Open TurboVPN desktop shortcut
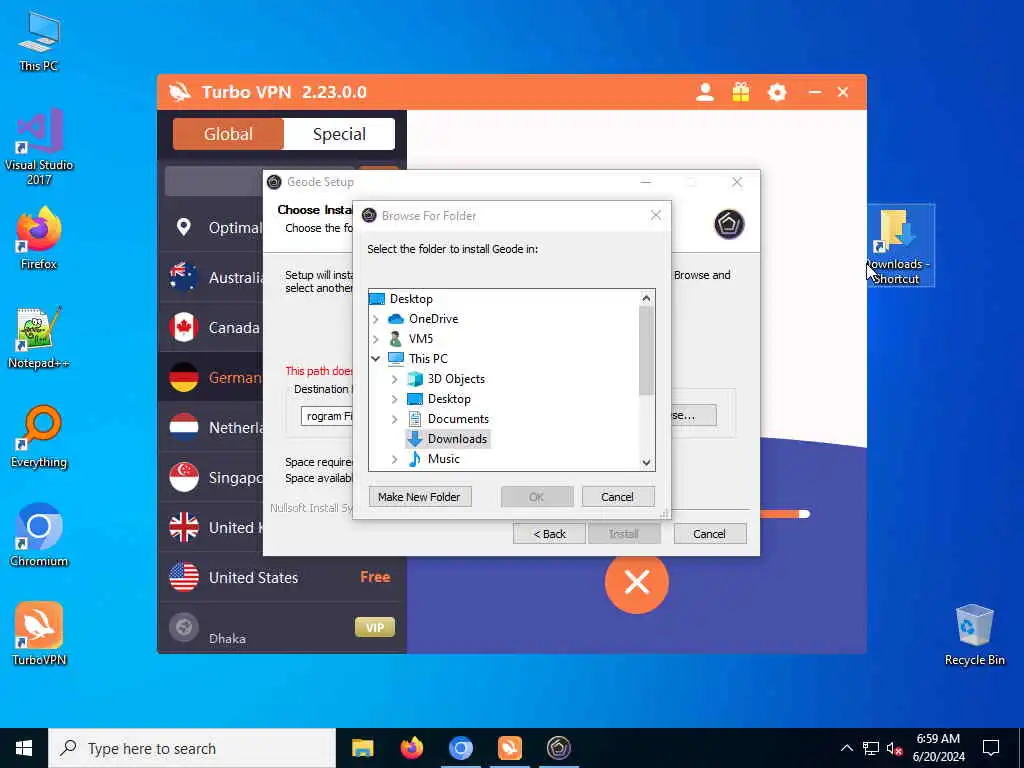The image size is (1024, 768). point(39,634)
